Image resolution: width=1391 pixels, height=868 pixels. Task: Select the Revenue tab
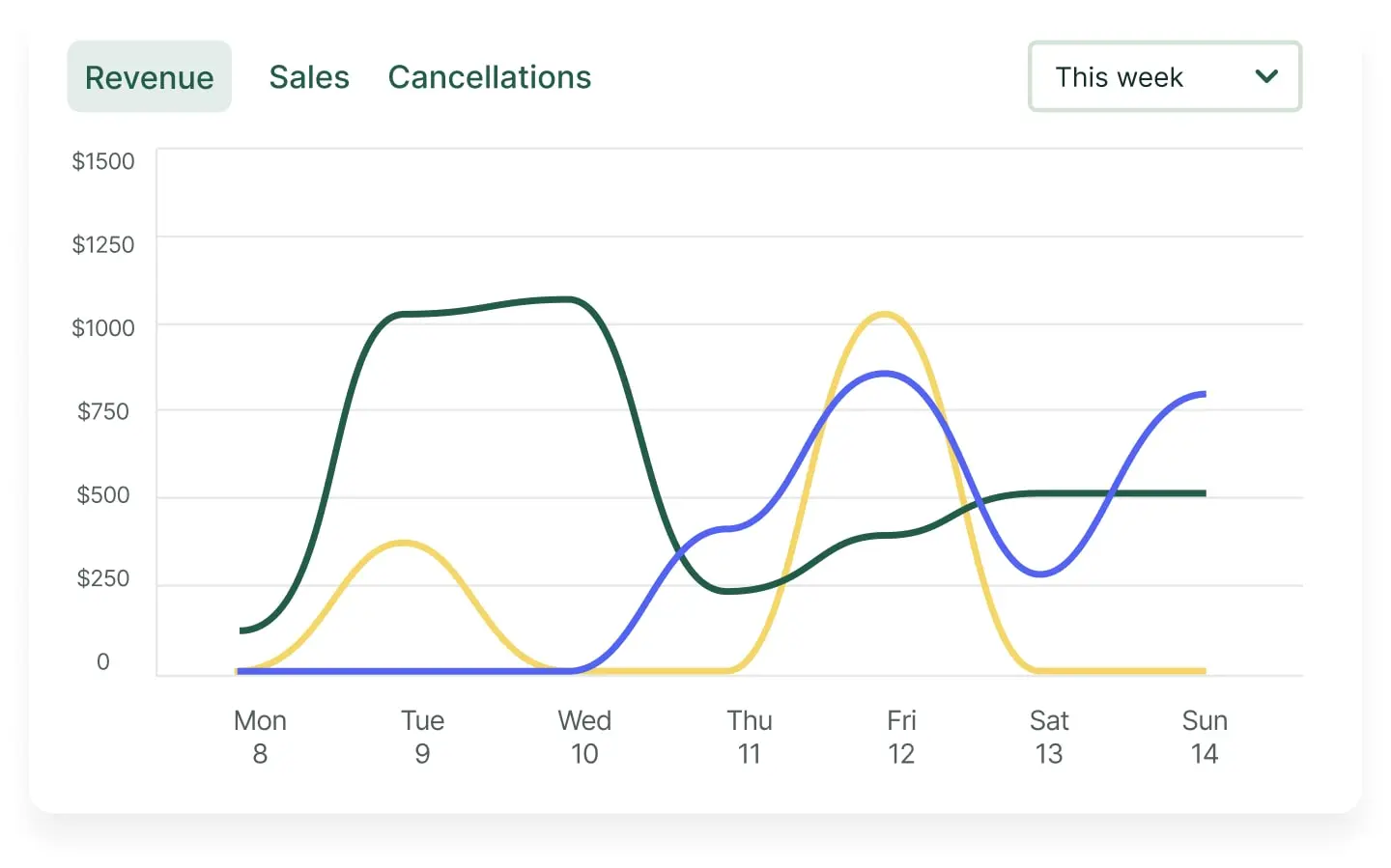click(x=149, y=76)
